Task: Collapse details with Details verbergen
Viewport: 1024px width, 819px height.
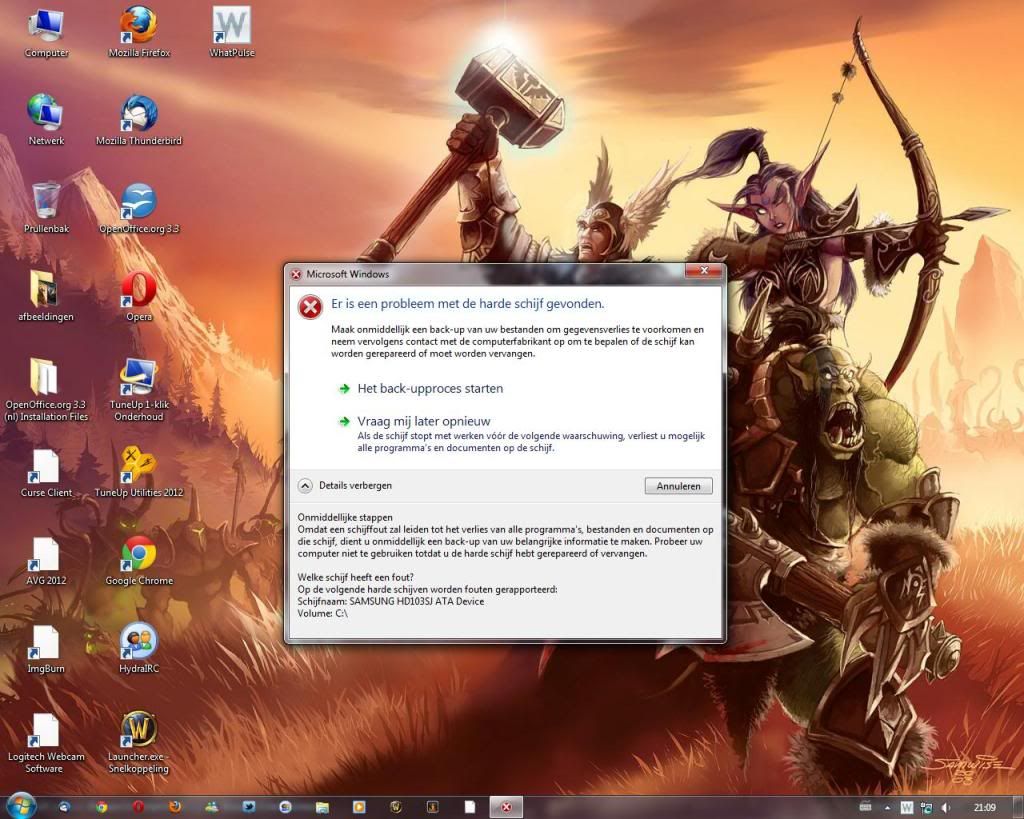Action: click(x=345, y=486)
